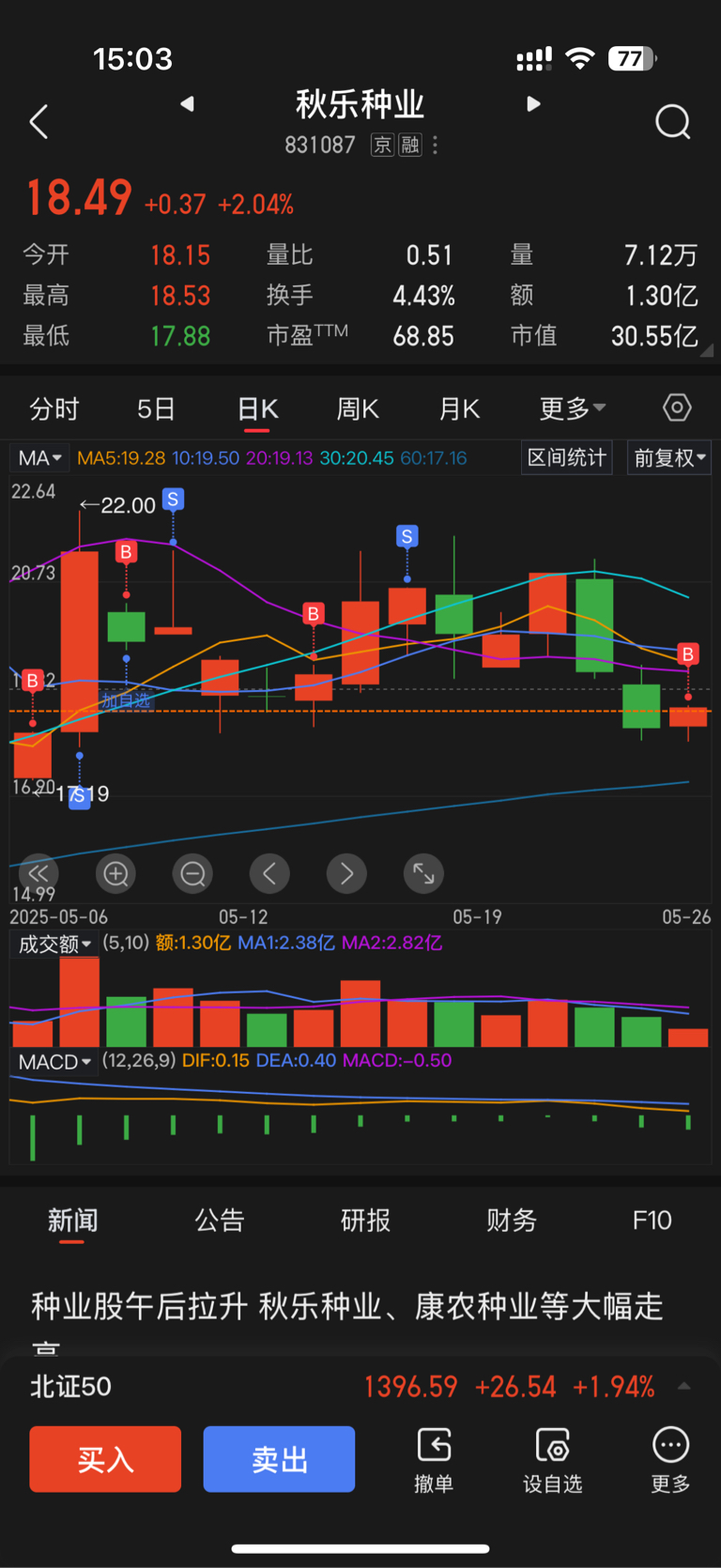The width and height of the screenshot is (721, 1568).
Task: Tap the 京 exchange tag badge
Action: [382, 145]
